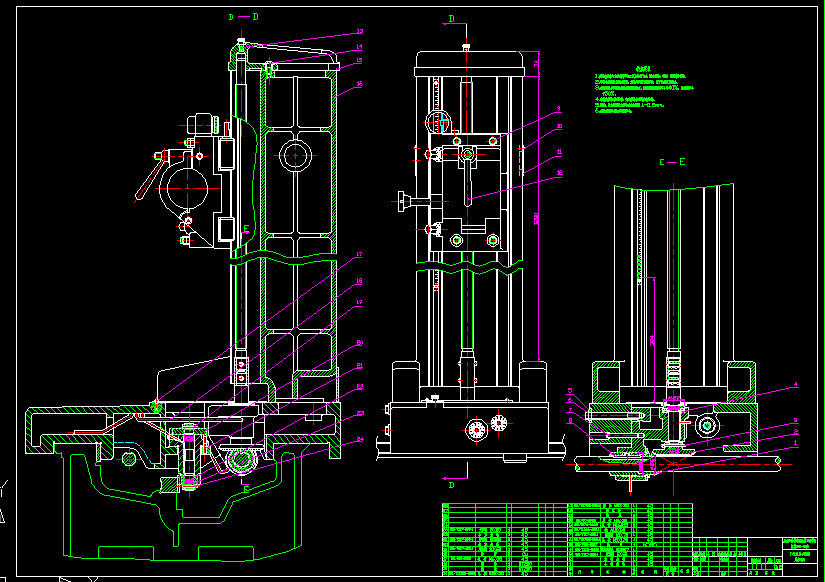Select part balloon number 23
Screen dimensions: 825x582
click(x=360, y=413)
